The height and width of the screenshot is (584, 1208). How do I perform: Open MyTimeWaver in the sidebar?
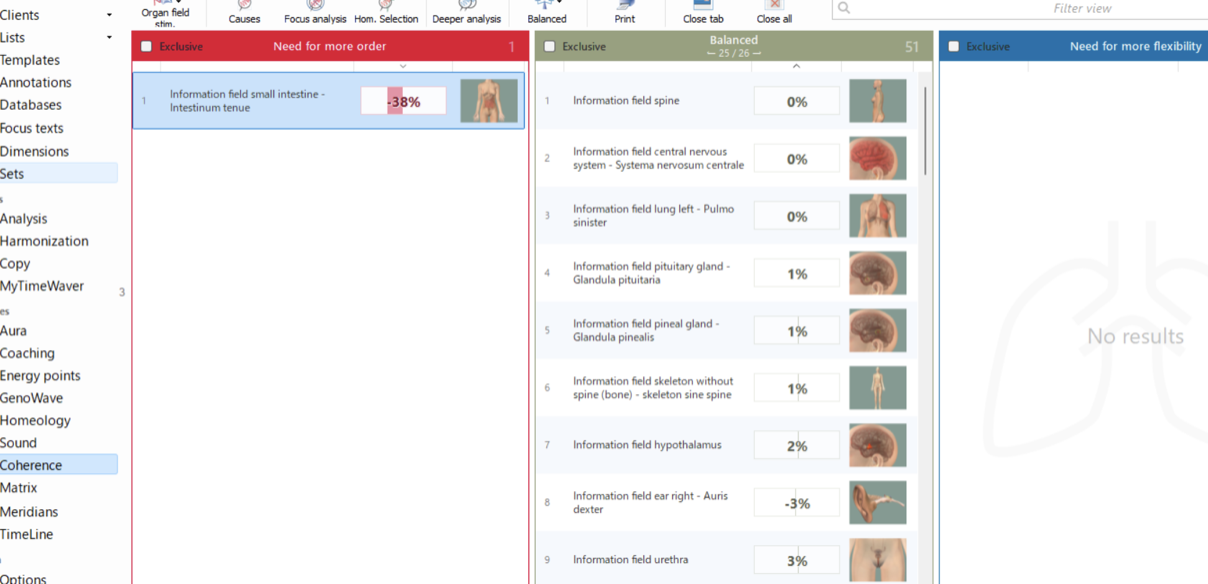42,286
